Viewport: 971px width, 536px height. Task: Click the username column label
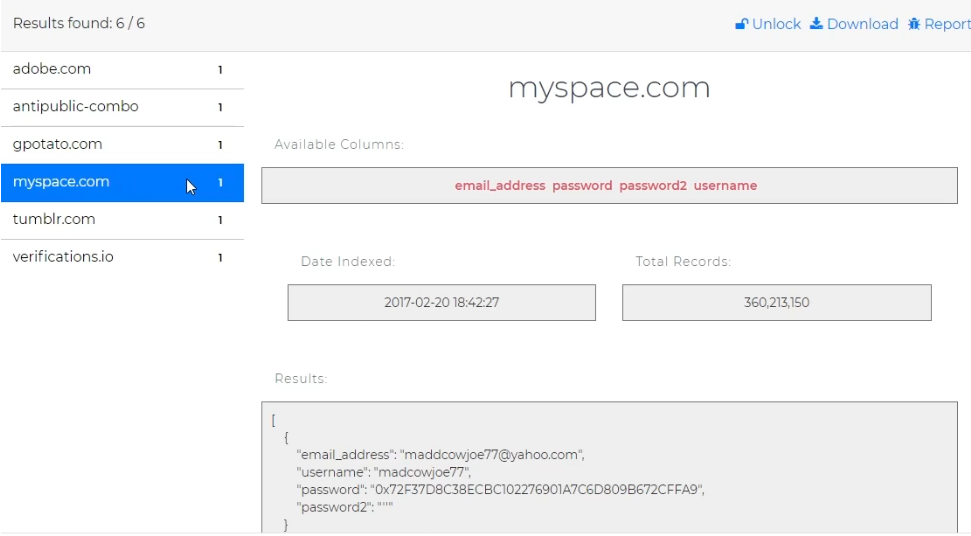tap(725, 186)
